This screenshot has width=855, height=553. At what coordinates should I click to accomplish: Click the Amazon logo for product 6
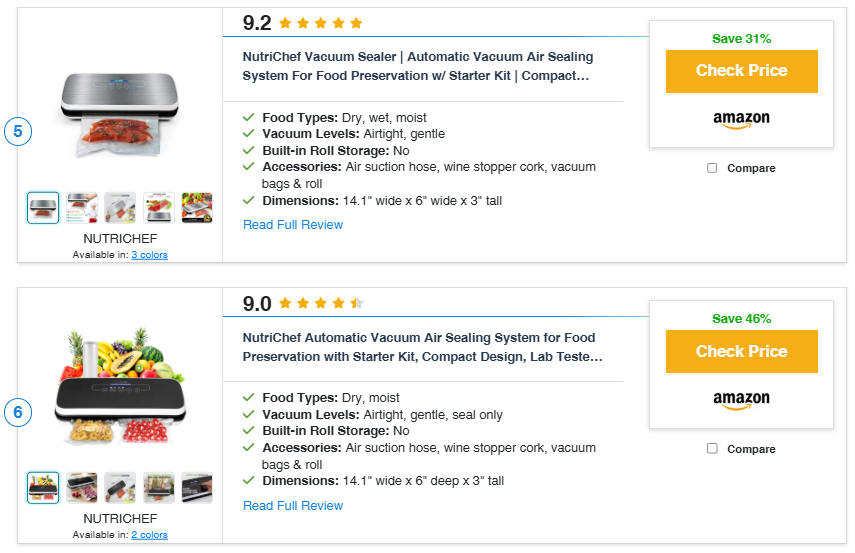(741, 400)
